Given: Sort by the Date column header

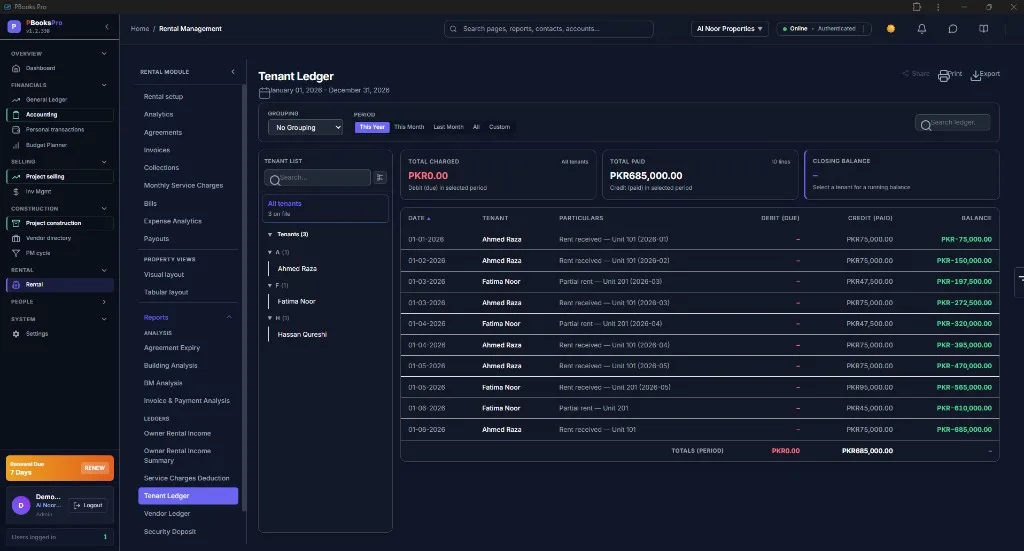Looking at the screenshot, I should click(x=419, y=218).
